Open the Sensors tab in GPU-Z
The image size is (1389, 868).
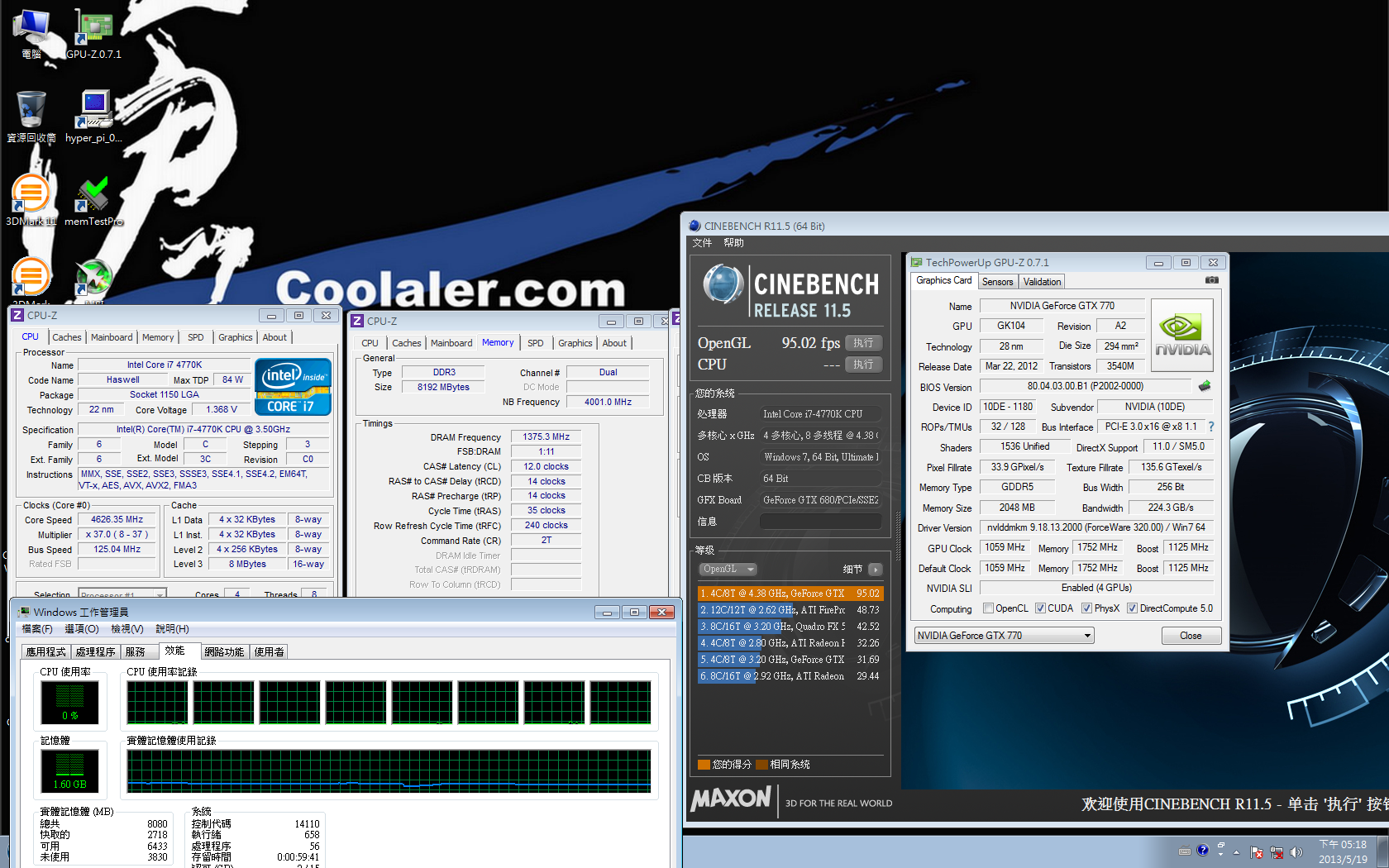coord(997,282)
